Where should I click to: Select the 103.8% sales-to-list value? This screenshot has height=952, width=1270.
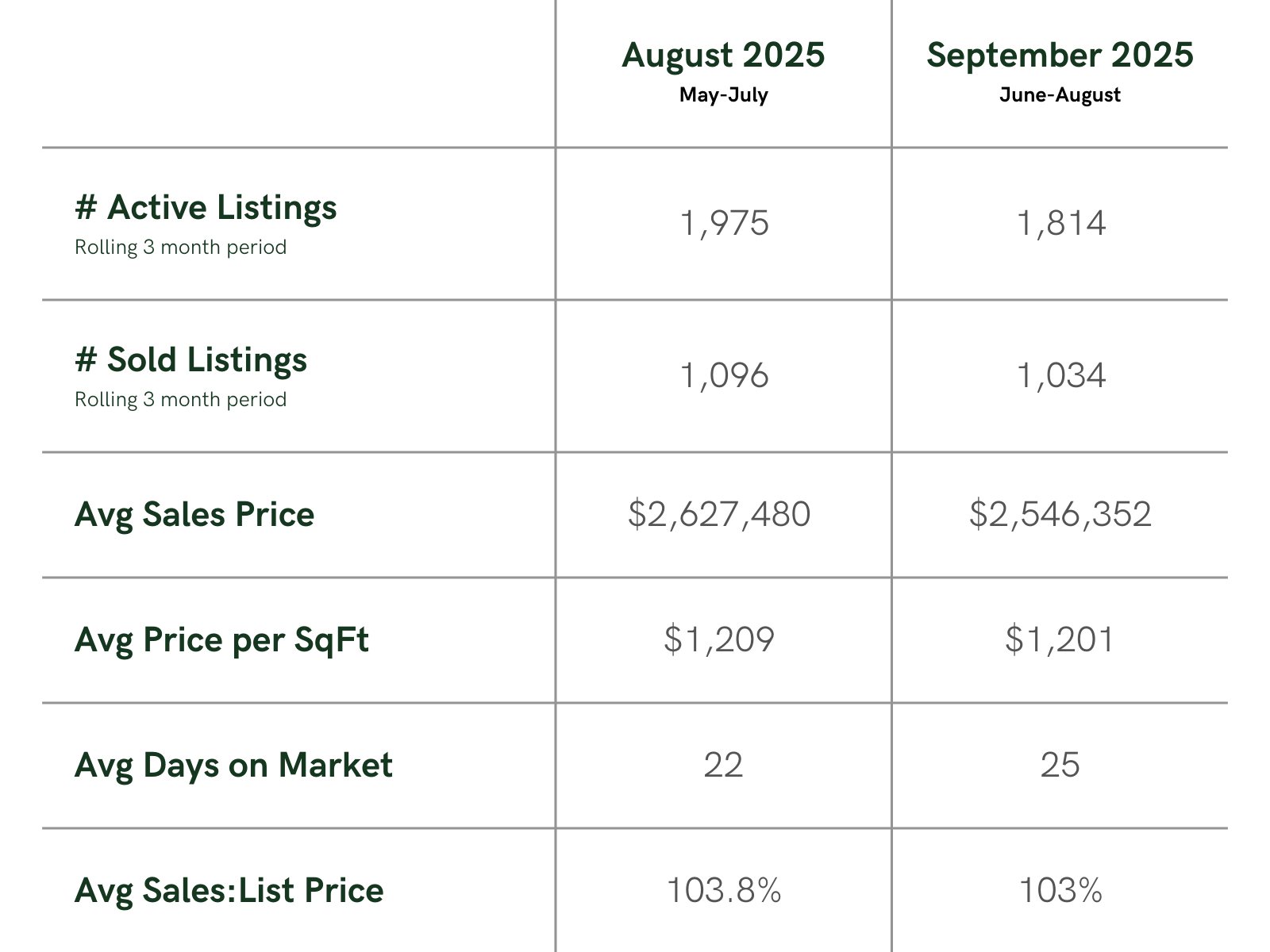point(723,891)
